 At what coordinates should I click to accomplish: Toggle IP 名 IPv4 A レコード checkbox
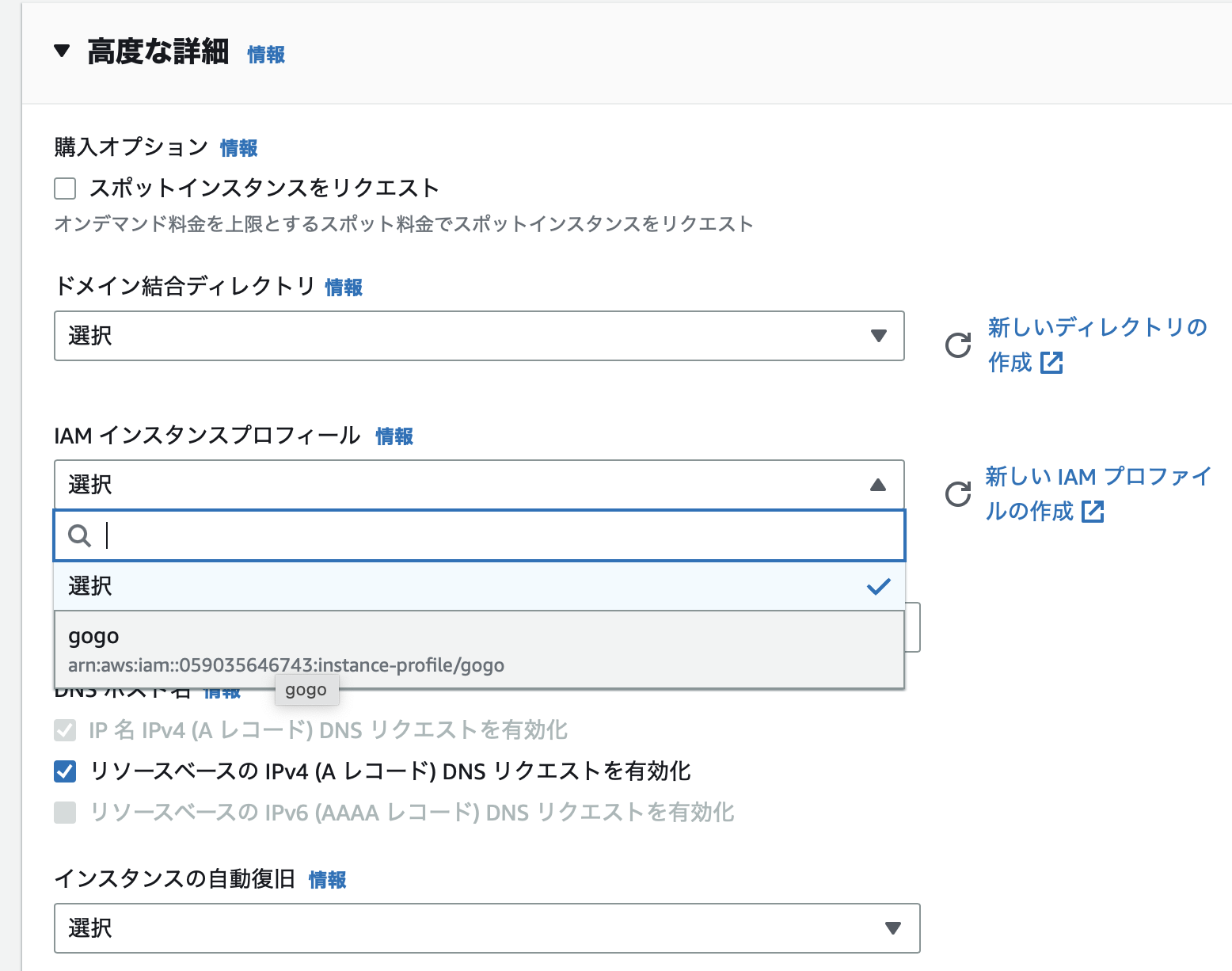point(65,730)
